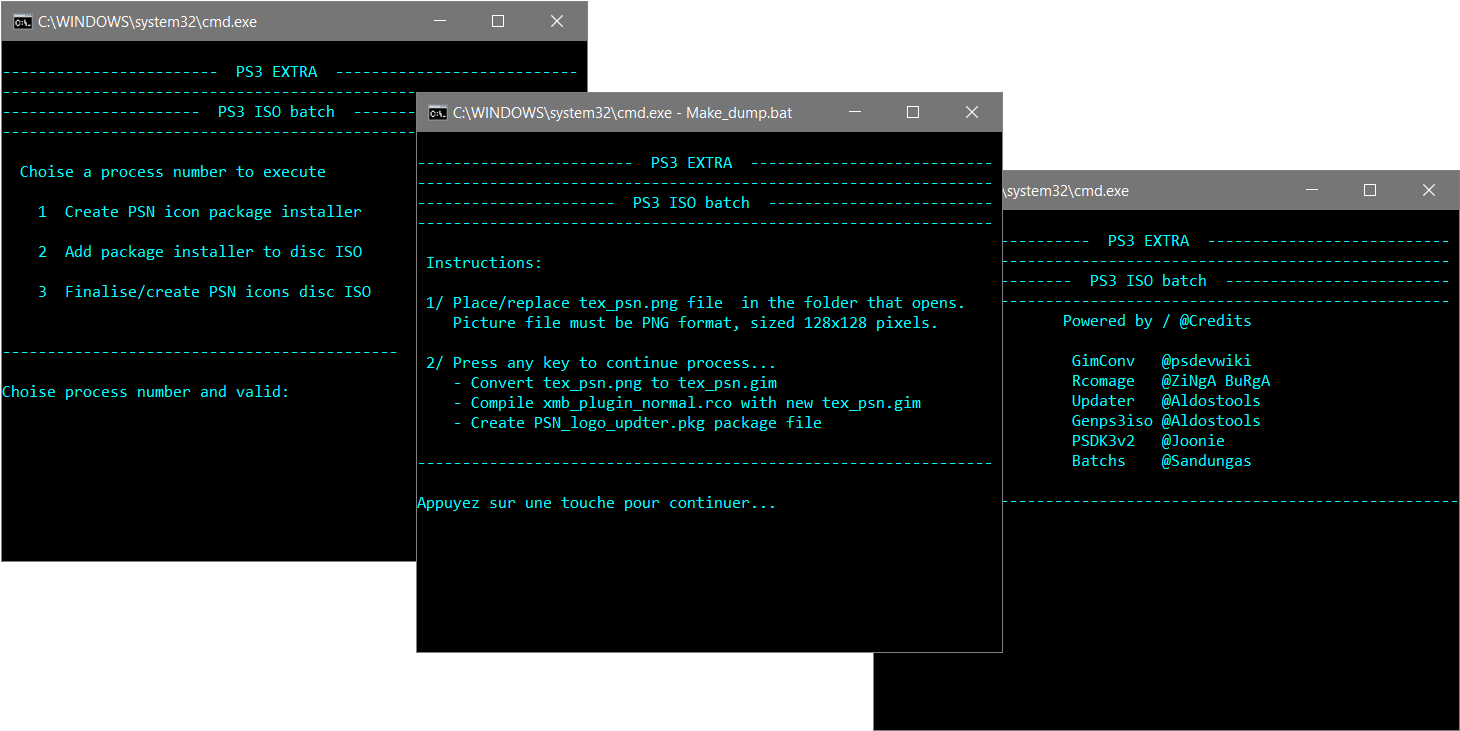Click the 'Appuyez sur une touche pour continuer' prompt
Image resolution: width=1460 pixels, height=731 pixels.
596,503
